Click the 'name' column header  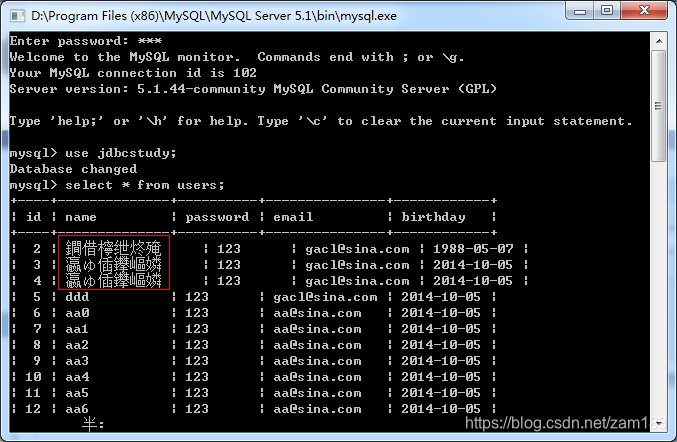(81, 217)
